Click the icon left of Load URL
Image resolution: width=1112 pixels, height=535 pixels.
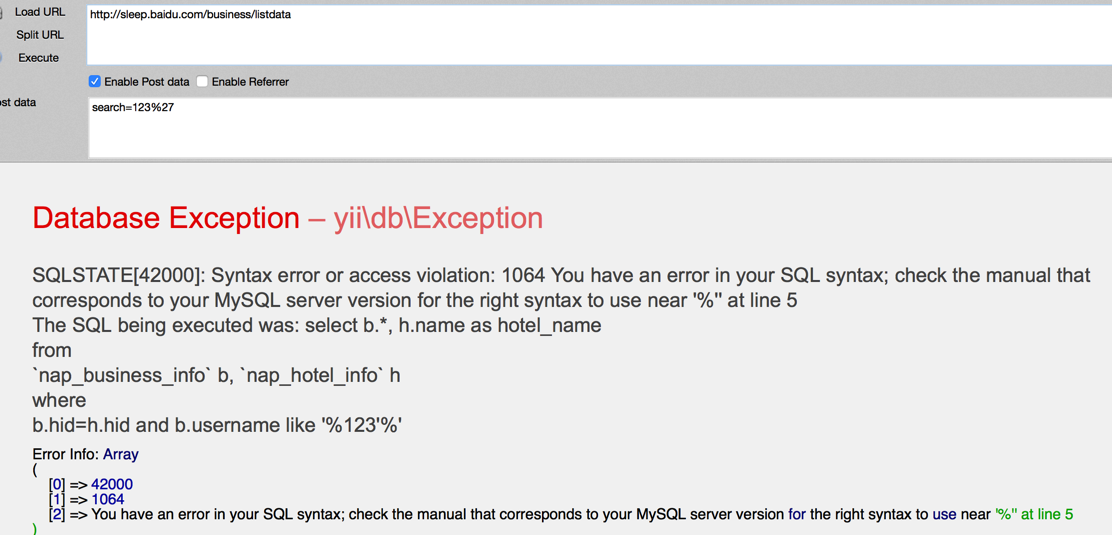[x=2, y=12]
